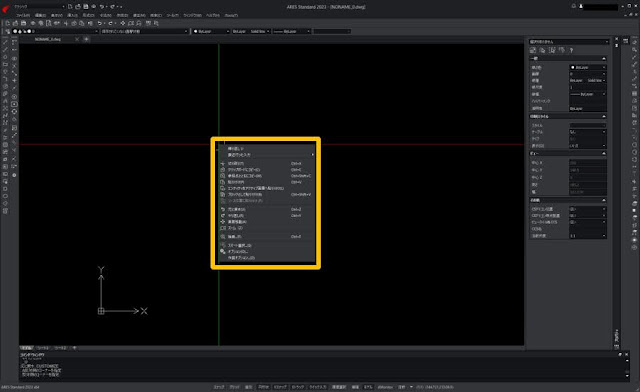The image size is (640, 392).
Task: Click Print icon in title bar quick access
Action: (93, 7)
